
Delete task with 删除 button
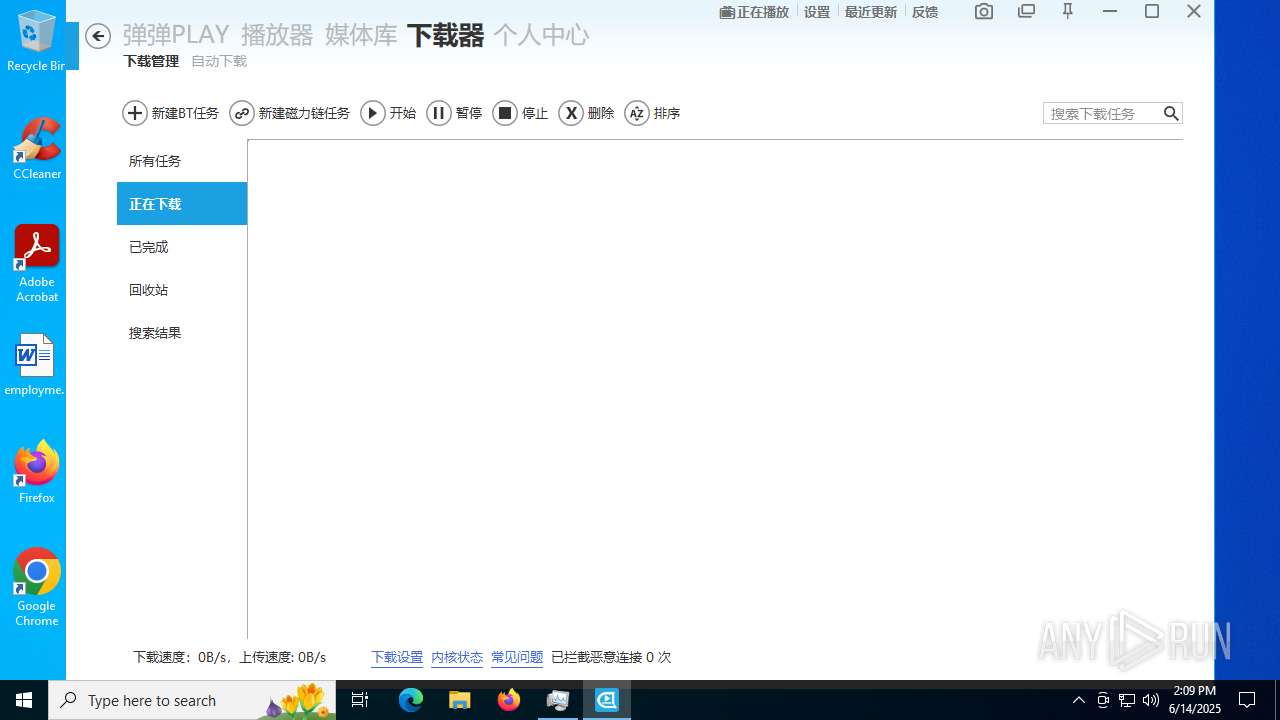(x=587, y=113)
